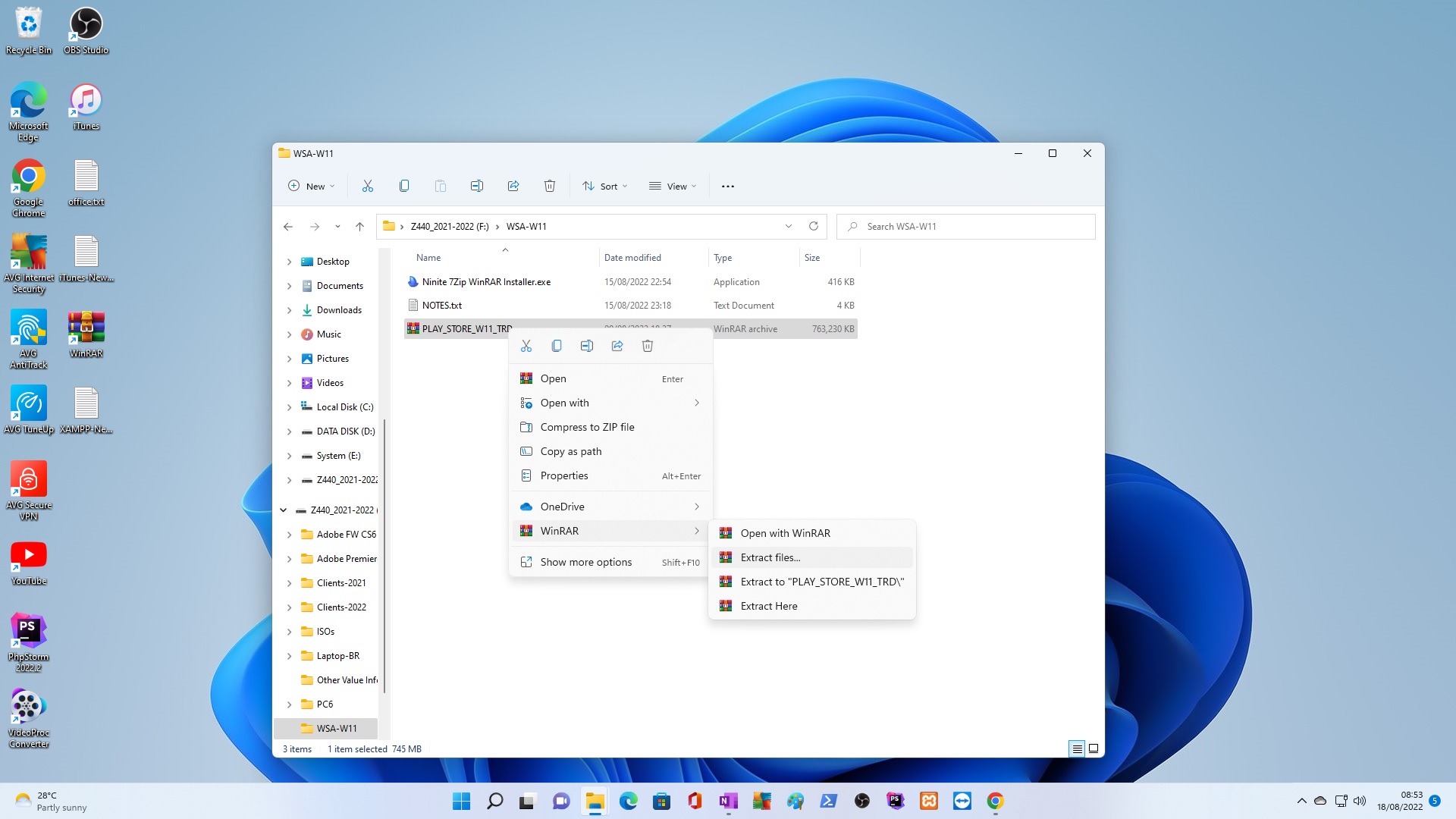
Task: Choose Extract to "PLAY_STORE_W11_TRD\"
Action: click(x=812, y=582)
